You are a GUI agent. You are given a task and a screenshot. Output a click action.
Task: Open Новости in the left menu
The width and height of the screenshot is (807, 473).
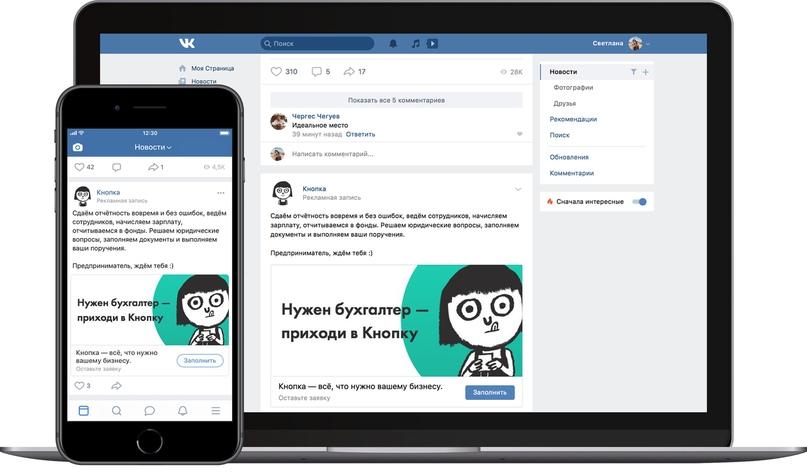204,81
